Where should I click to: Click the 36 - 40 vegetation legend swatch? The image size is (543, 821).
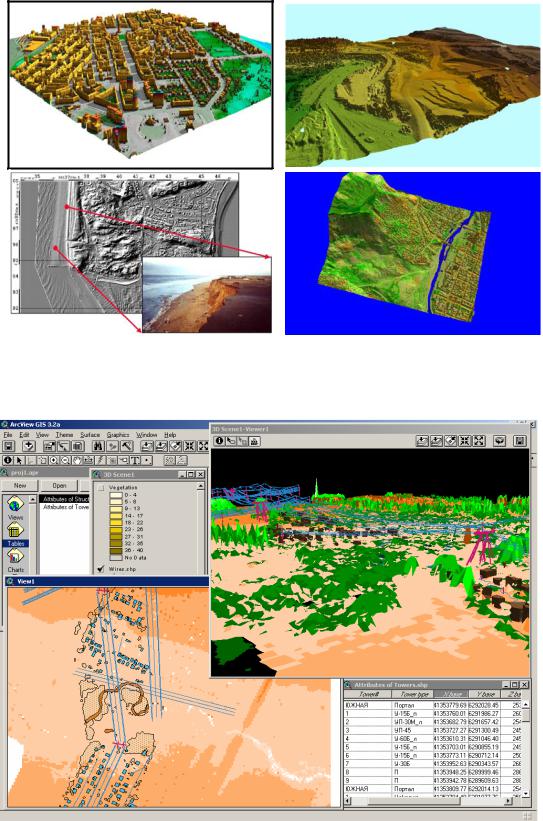[x=116, y=550]
